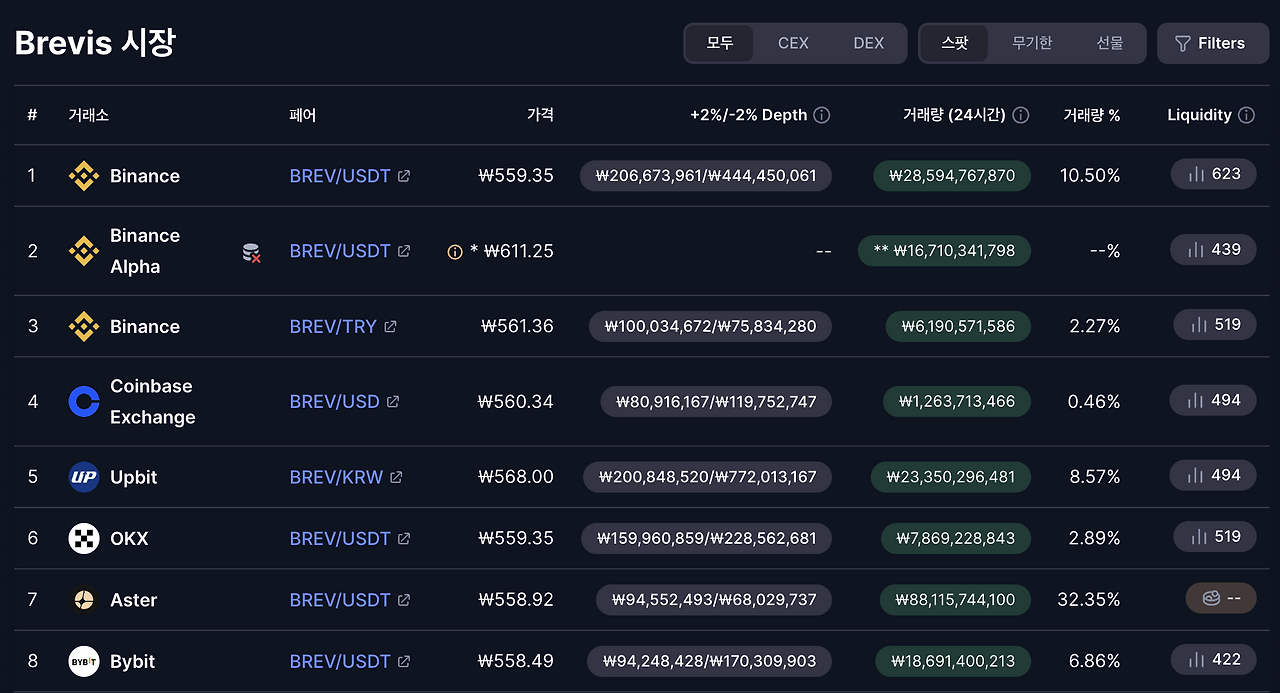Open BREV/USDT pair link for Binance row 1
The width and height of the screenshot is (1280, 693).
pos(350,176)
